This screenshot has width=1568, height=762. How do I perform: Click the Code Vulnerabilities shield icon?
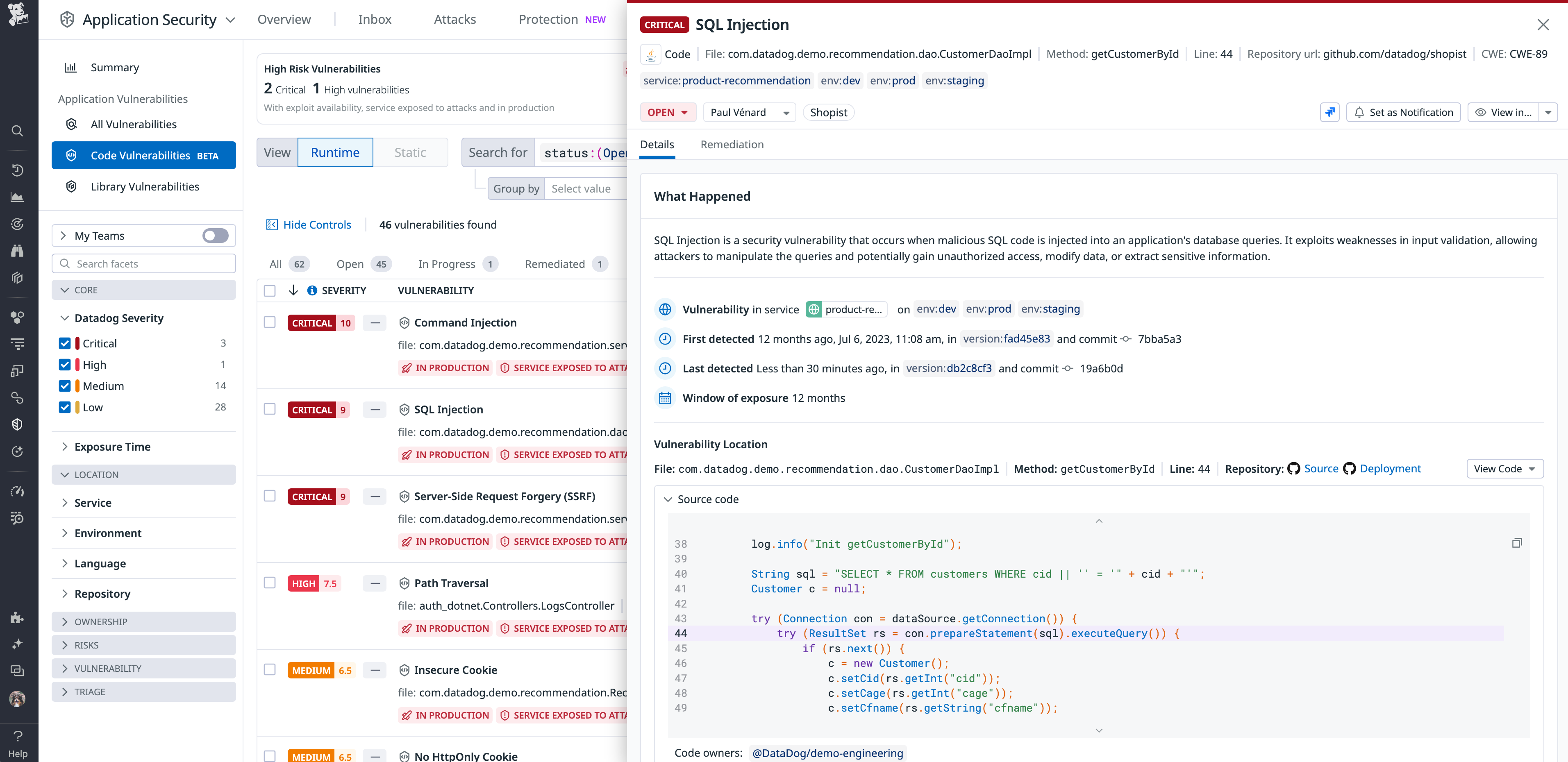click(x=71, y=155)
